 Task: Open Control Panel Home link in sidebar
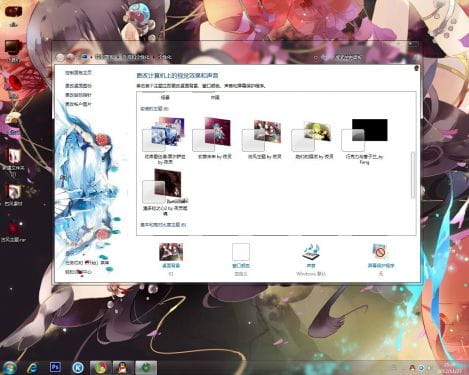click(78, 72)
